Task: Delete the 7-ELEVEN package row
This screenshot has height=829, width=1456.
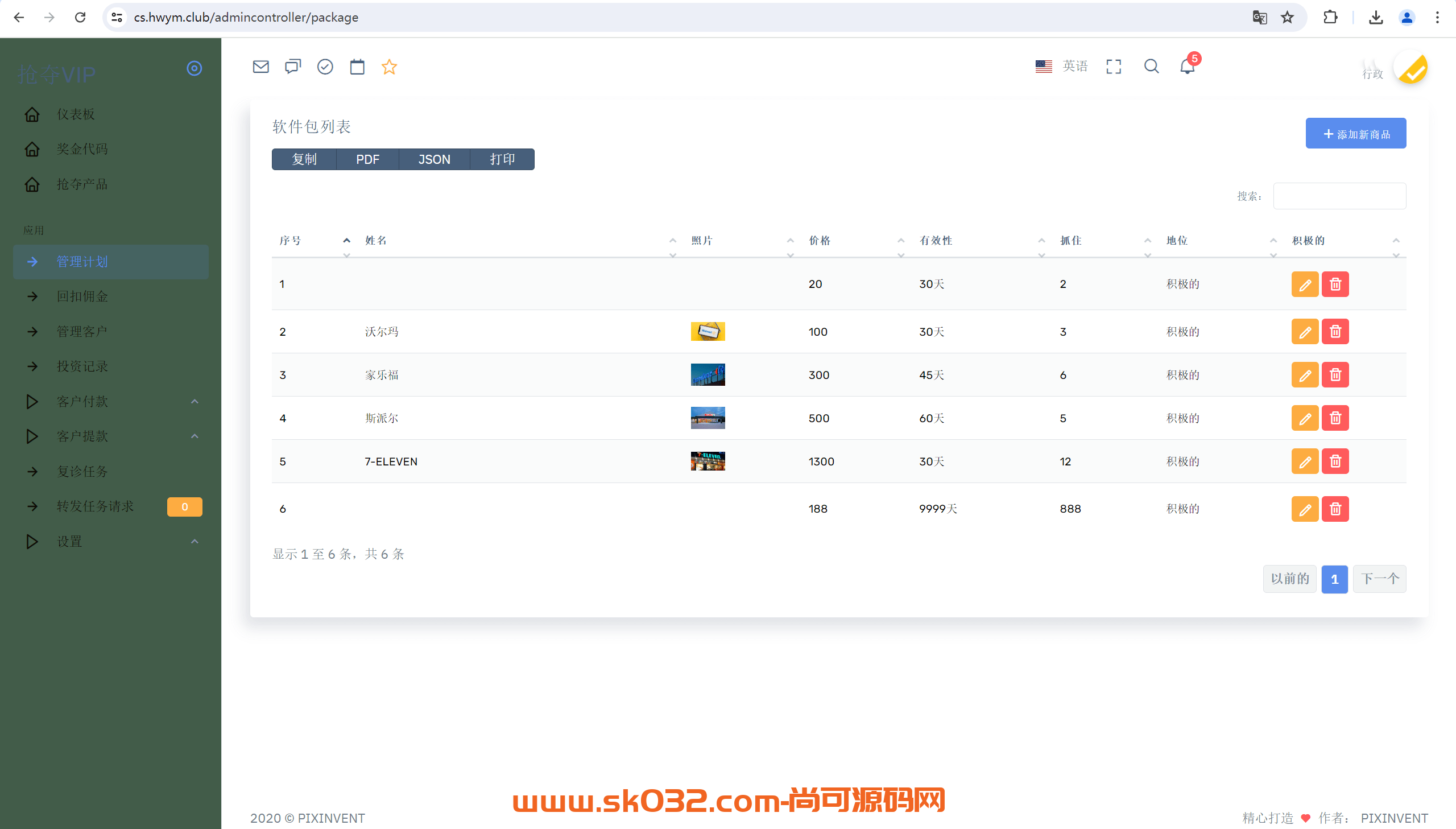Action: point(1335,462)
